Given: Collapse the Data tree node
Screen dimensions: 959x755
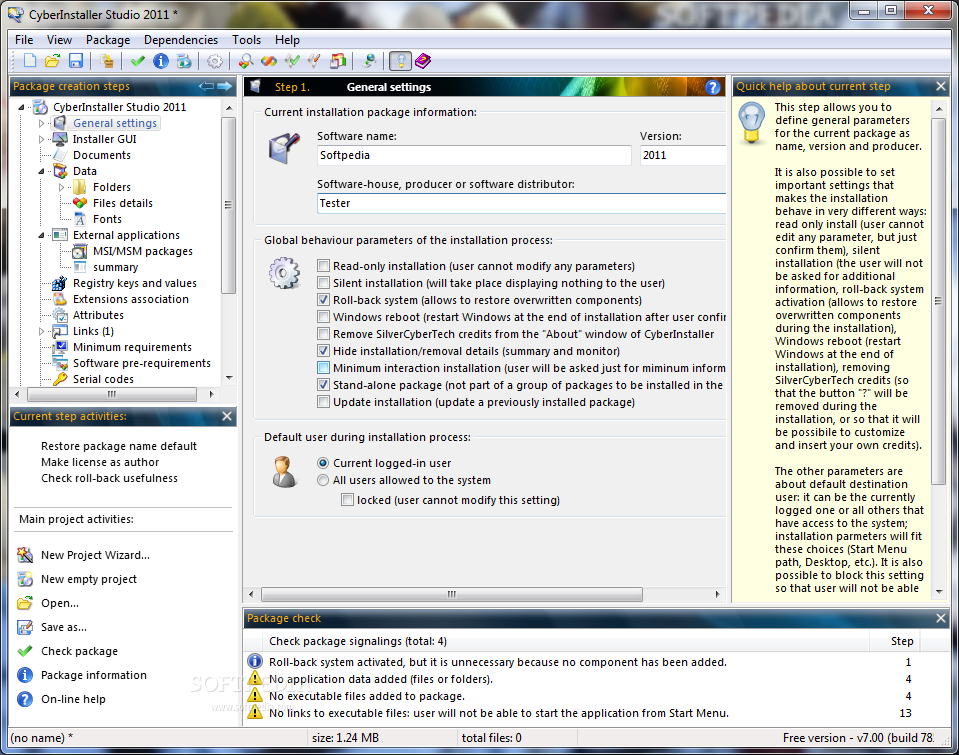Looking at the screenshot, I should (42, 171).
